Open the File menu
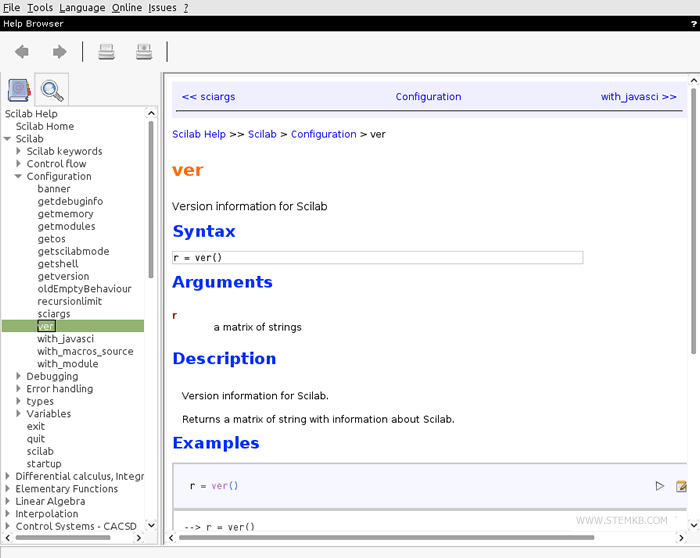The height and width of the screenshot is (558, 700). 11,8
